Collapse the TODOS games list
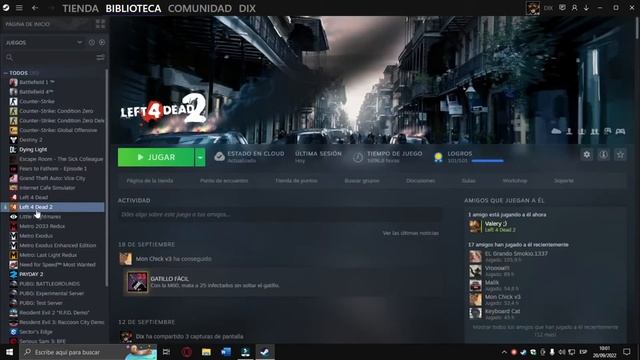 [x=5, y=73]
